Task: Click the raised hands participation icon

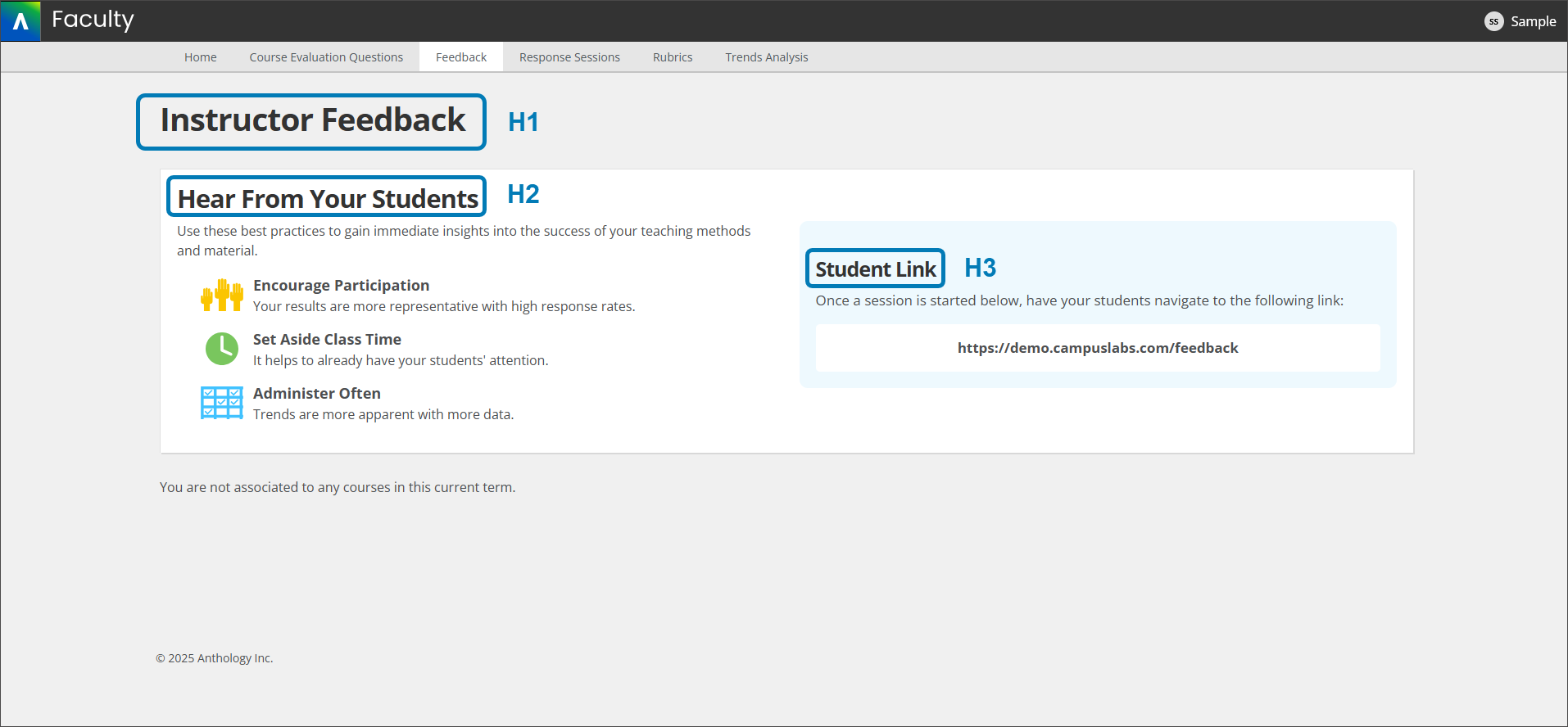Action: [222, 295]
